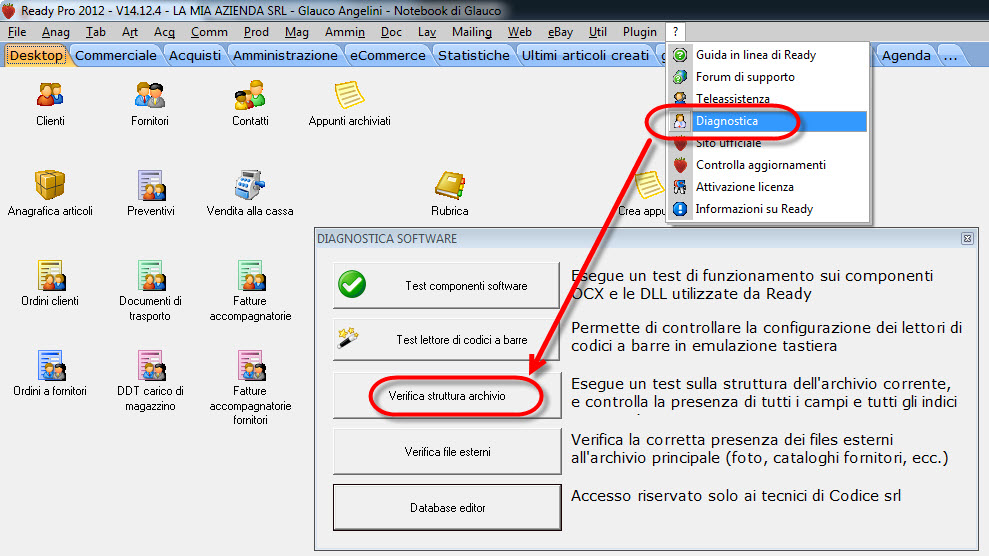Screen dimensions: 989x556
Task: Click the barcode wand icon
Action: click(x=348, y=337)
